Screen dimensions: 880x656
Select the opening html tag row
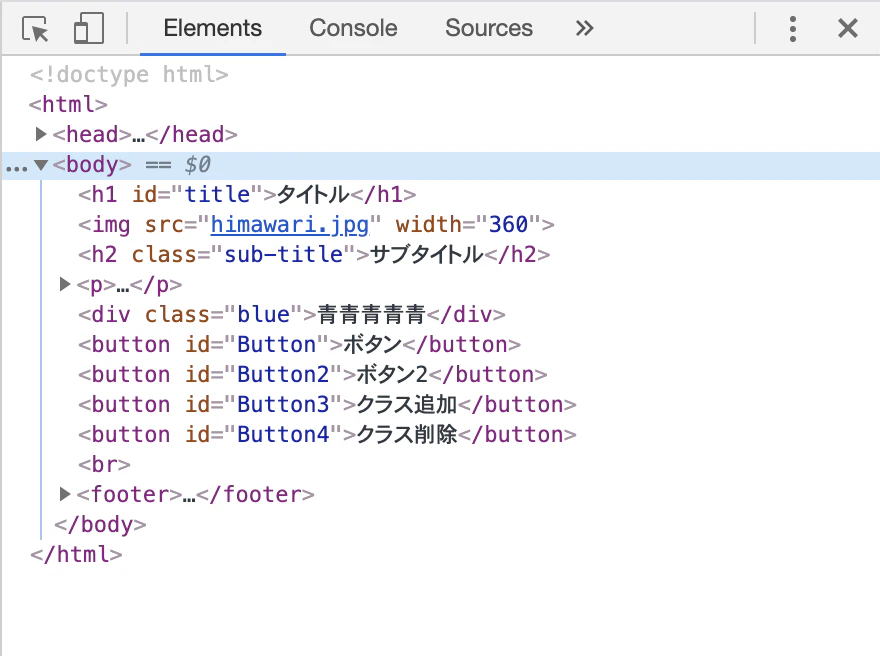click(68, 104)
